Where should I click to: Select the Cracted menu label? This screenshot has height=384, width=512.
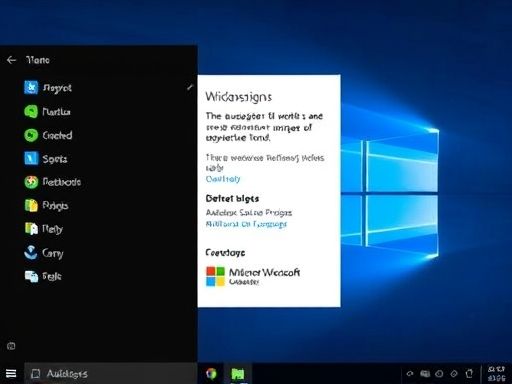pos(57,135)
